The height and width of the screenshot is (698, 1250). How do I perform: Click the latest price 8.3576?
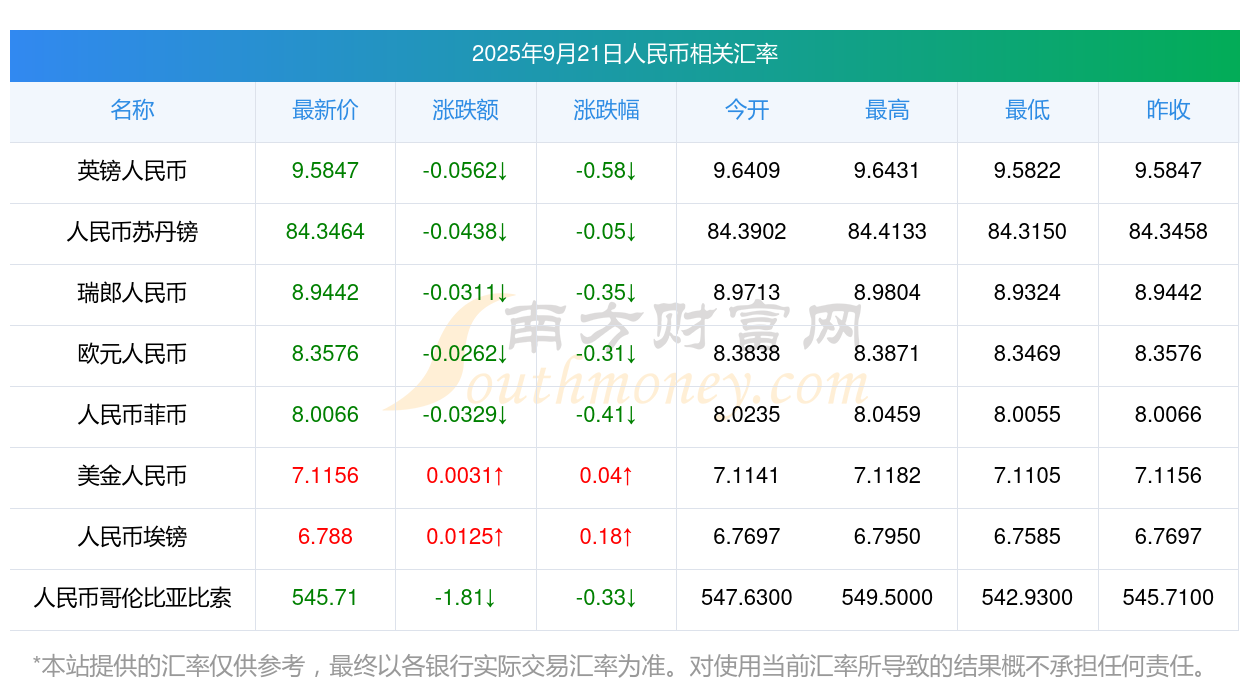point(325,354)
